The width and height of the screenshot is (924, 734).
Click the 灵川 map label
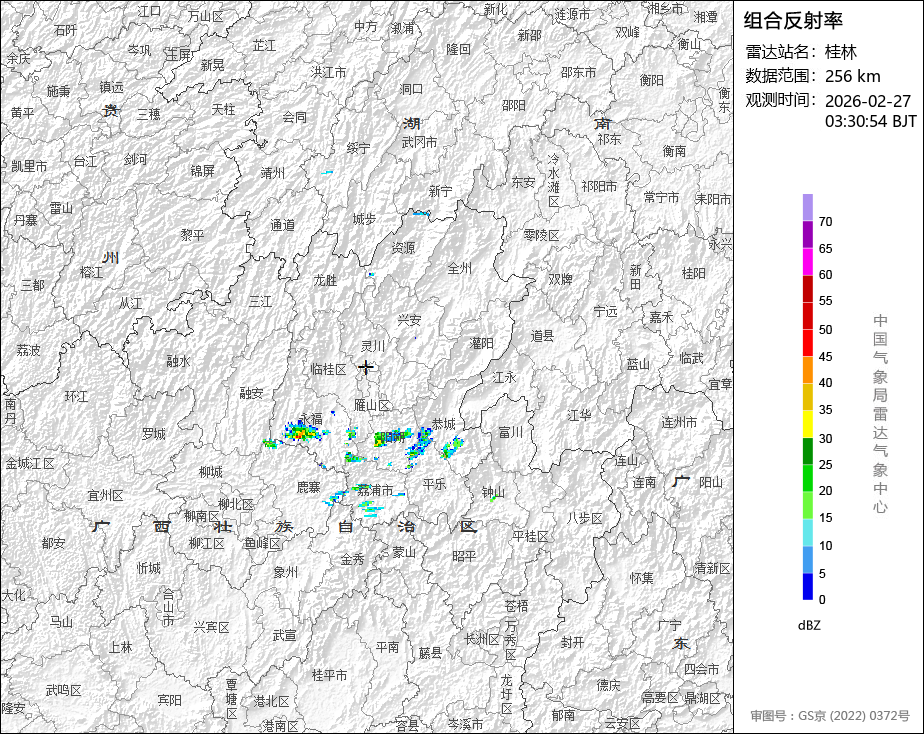372,346
